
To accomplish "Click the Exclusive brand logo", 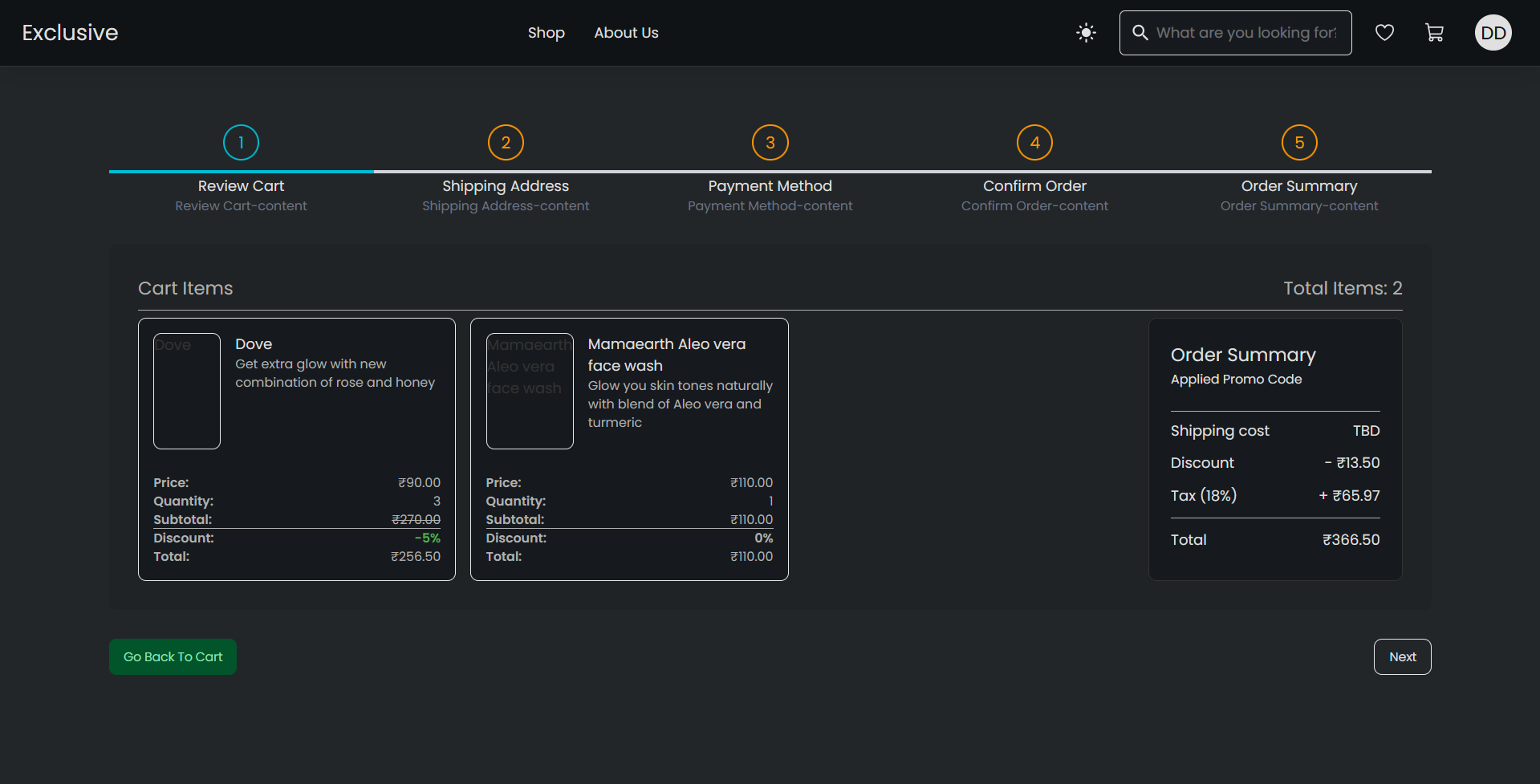I will pyautogui.click(x=70, y=33).
